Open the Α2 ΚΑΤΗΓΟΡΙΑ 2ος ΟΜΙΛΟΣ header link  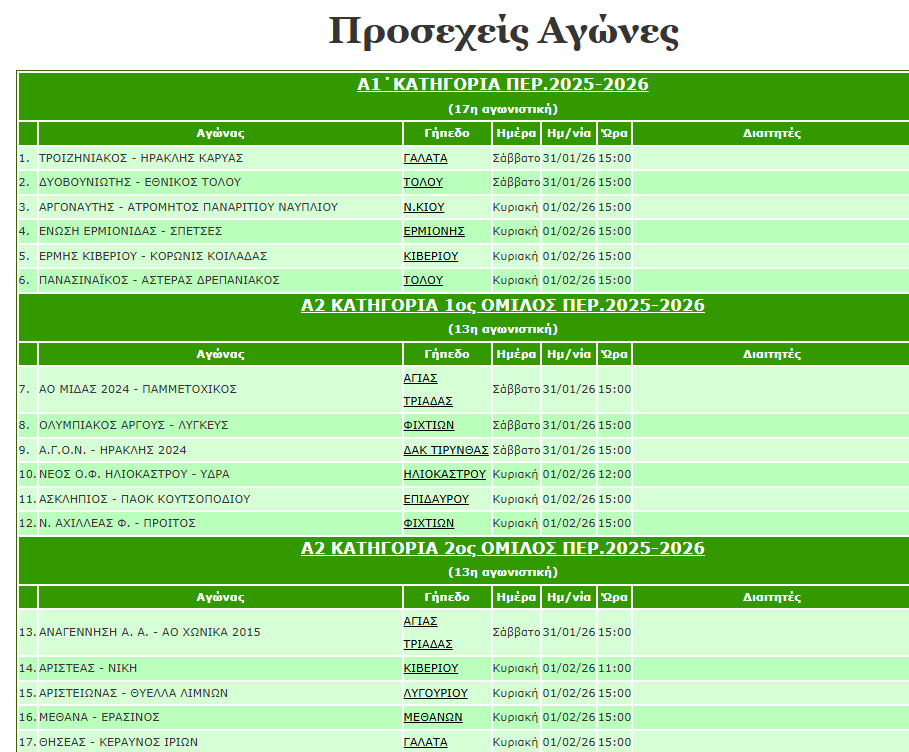click(502, 548)
